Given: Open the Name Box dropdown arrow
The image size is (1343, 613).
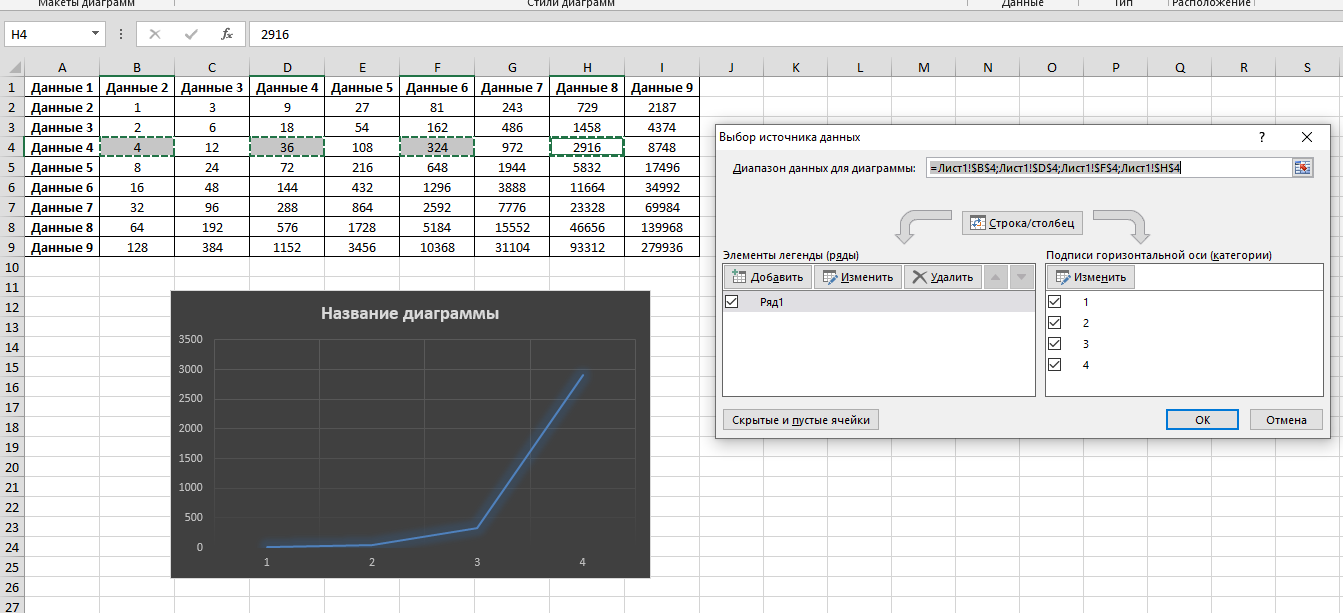Looking at the screenshot, I should coord(96,34).
